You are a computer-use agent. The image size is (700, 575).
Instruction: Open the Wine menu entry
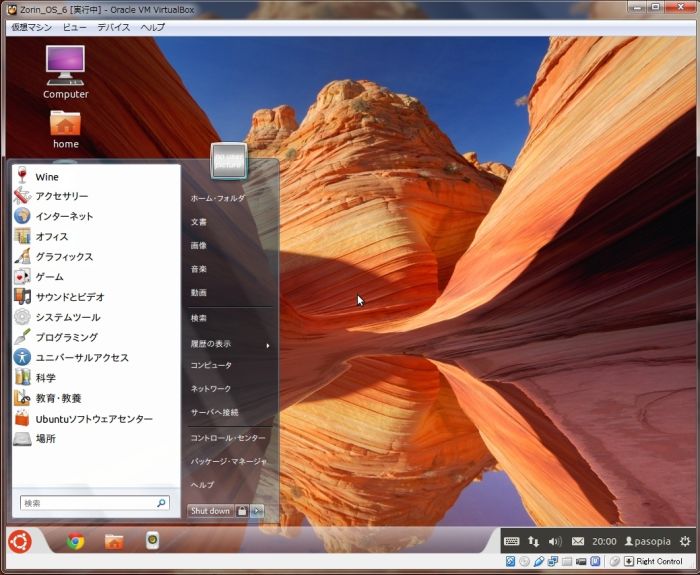47,177
